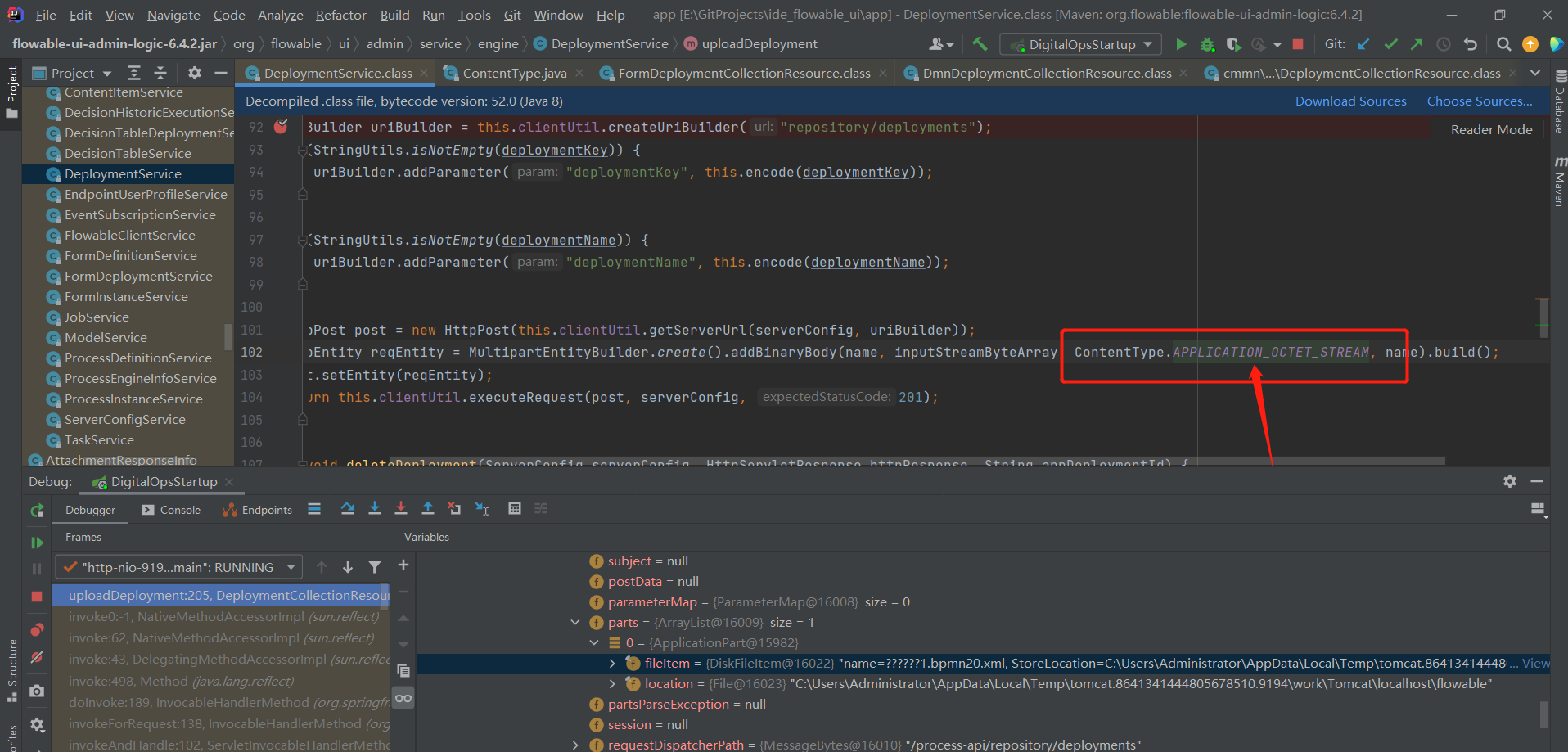Select DeploymentService in the project tree
The height and width of the screenshot is (752, 1568).
coord(123,173)
